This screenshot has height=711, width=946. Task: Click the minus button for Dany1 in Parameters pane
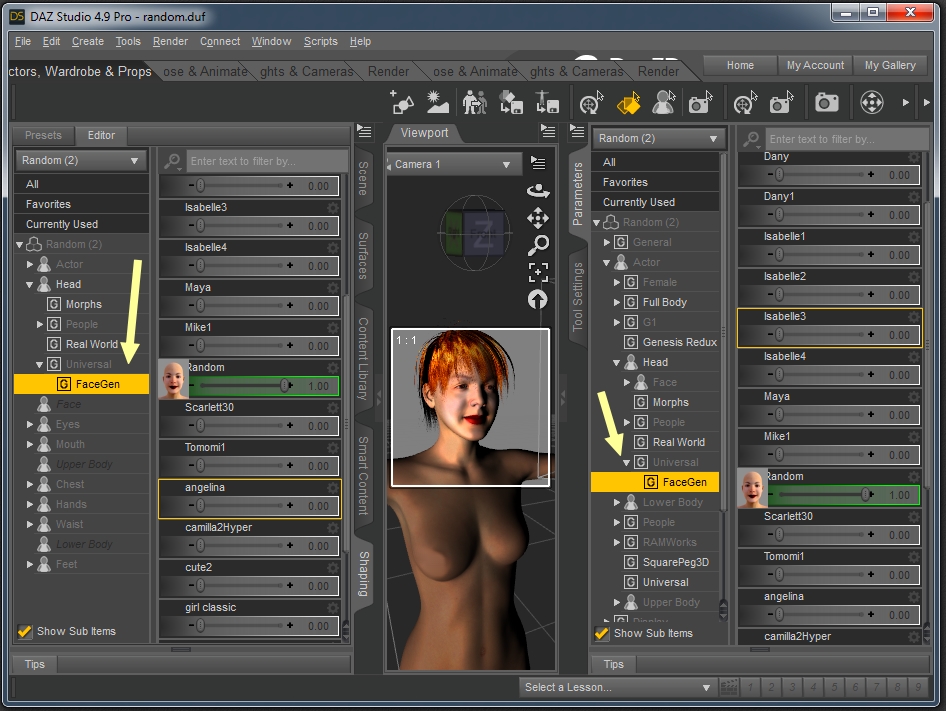[x=770, y=214]
